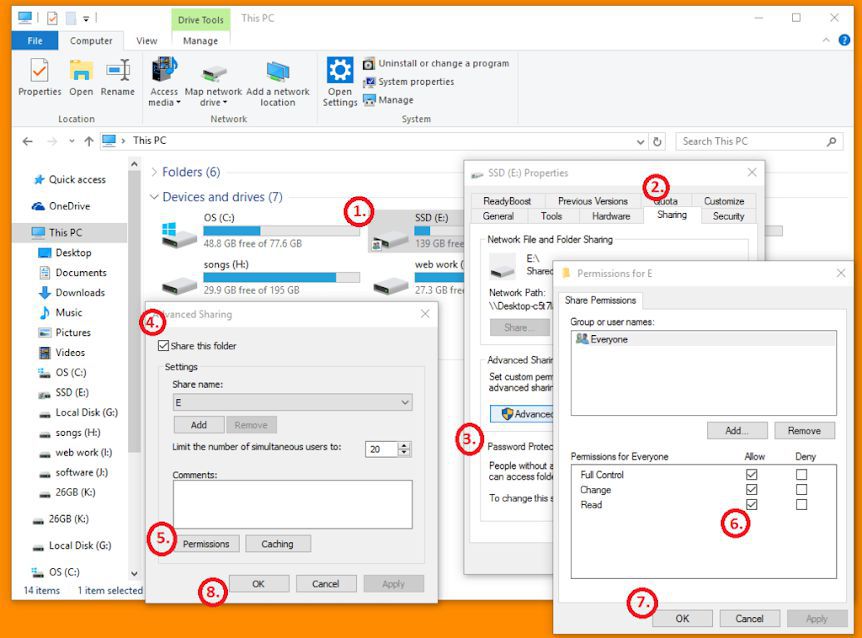Viewport: 862px width, 638px height.
Task: Click the Access media icon
Action: pyautogui.click(x=163, y=72)
